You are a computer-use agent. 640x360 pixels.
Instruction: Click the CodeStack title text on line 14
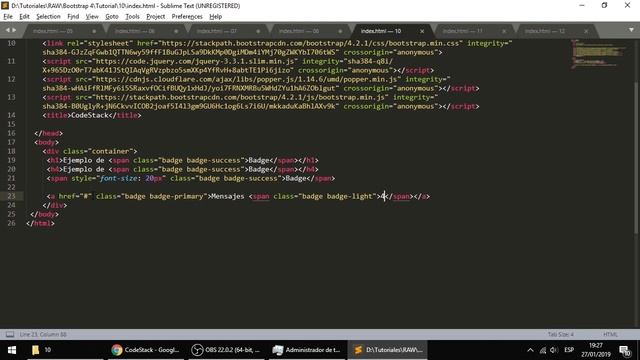[90, 116]
